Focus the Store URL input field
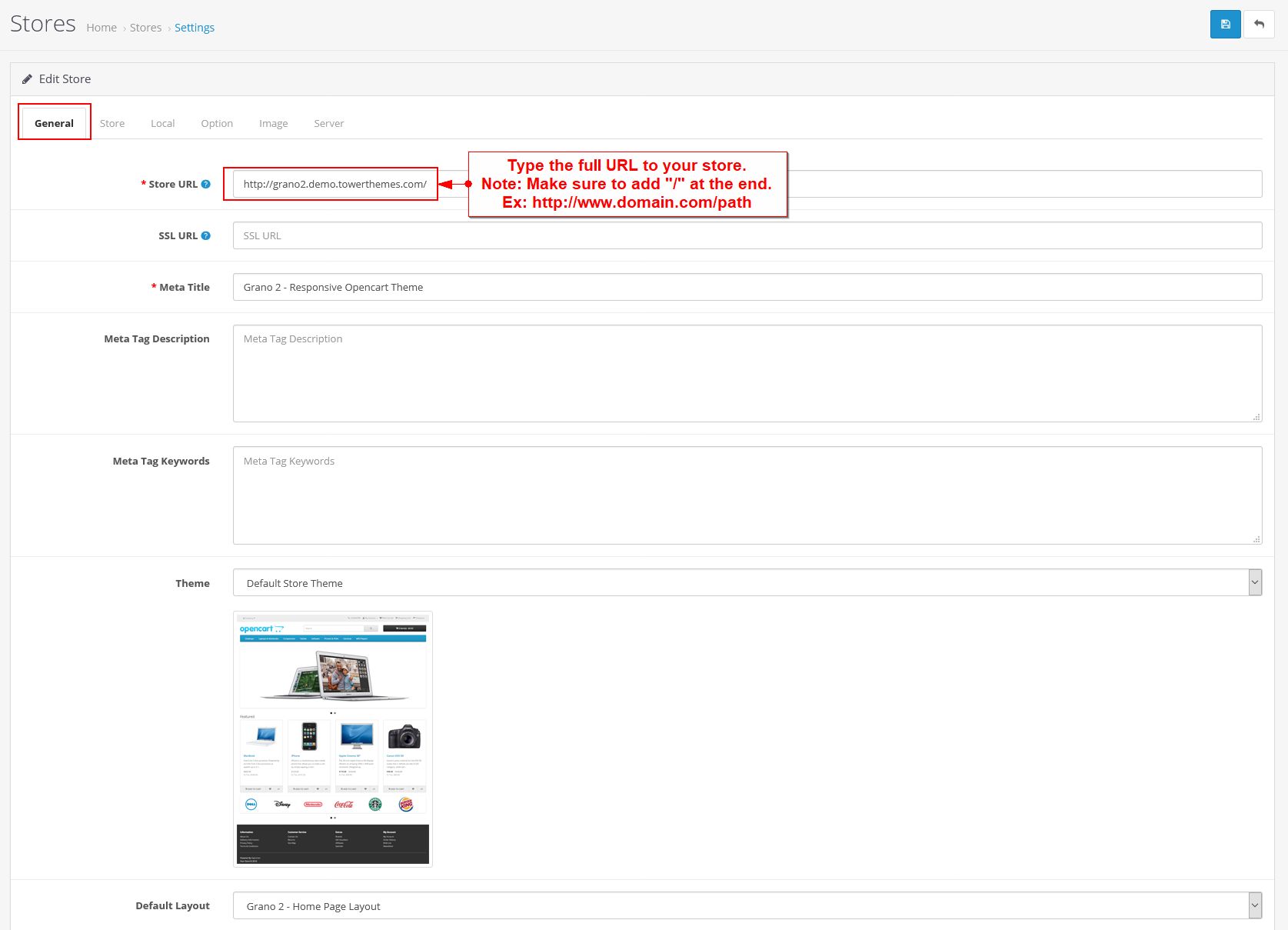This screenshot has height=930, width=1288. (747, 184)
